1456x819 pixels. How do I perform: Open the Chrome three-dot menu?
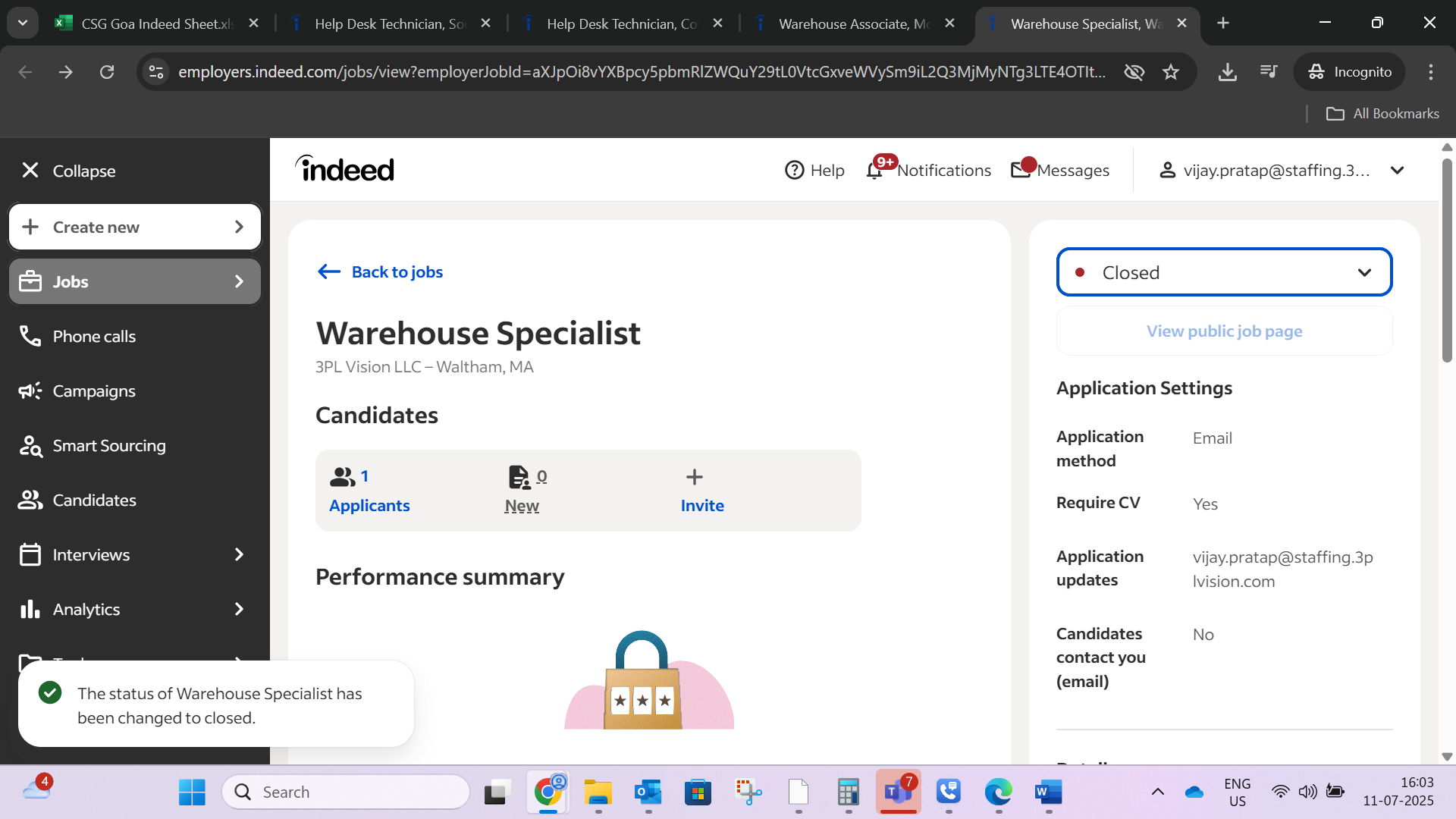point(1431,72)
